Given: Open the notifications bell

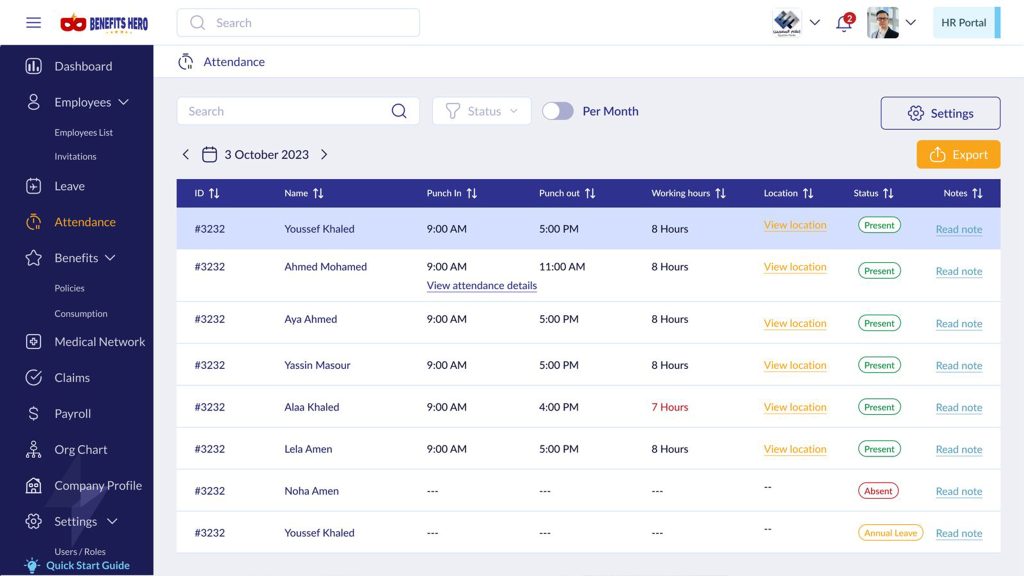Looking at the screenshot, I should coord(844,23).
